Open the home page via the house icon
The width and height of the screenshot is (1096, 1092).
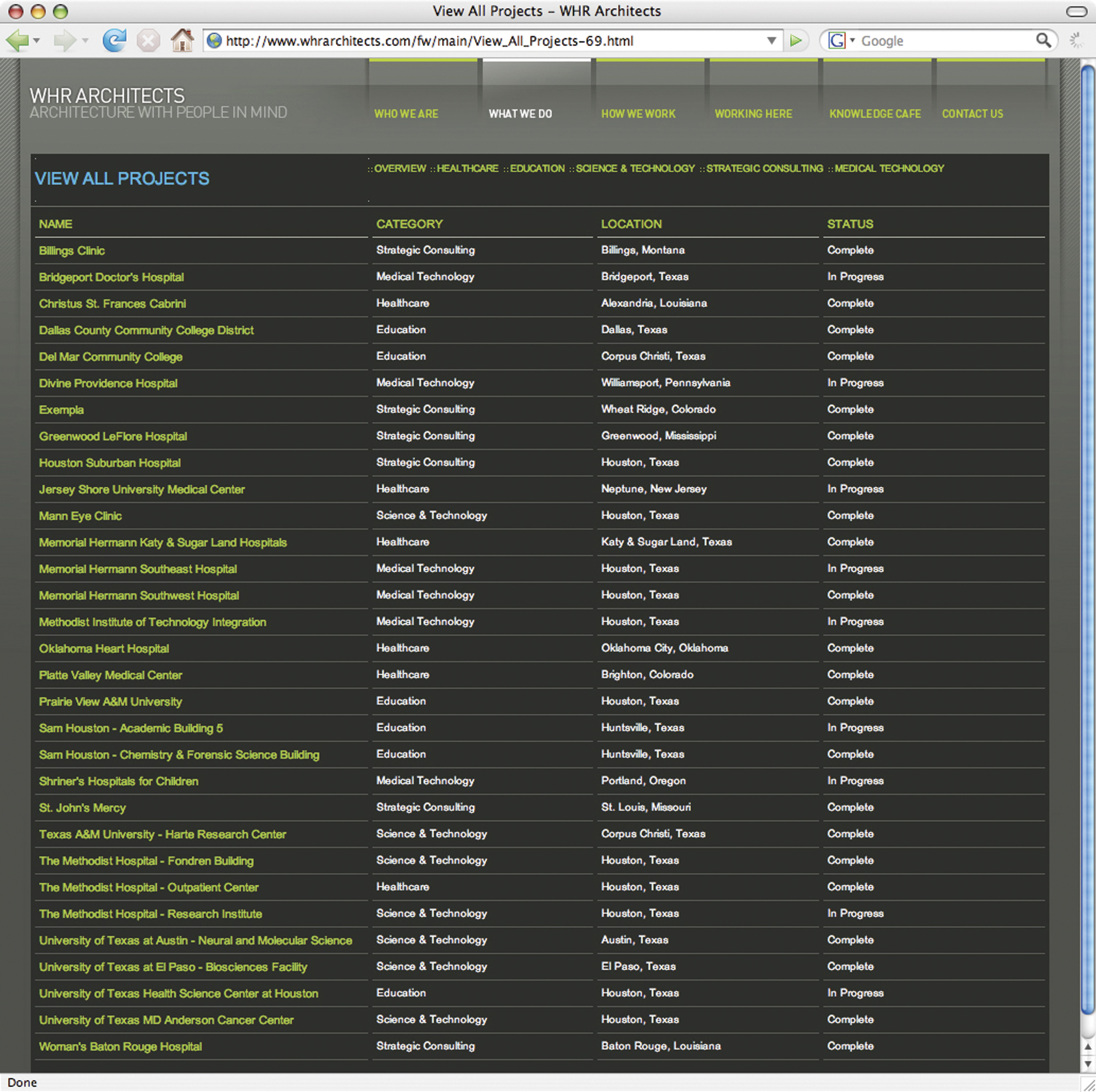tap(182, 41)
